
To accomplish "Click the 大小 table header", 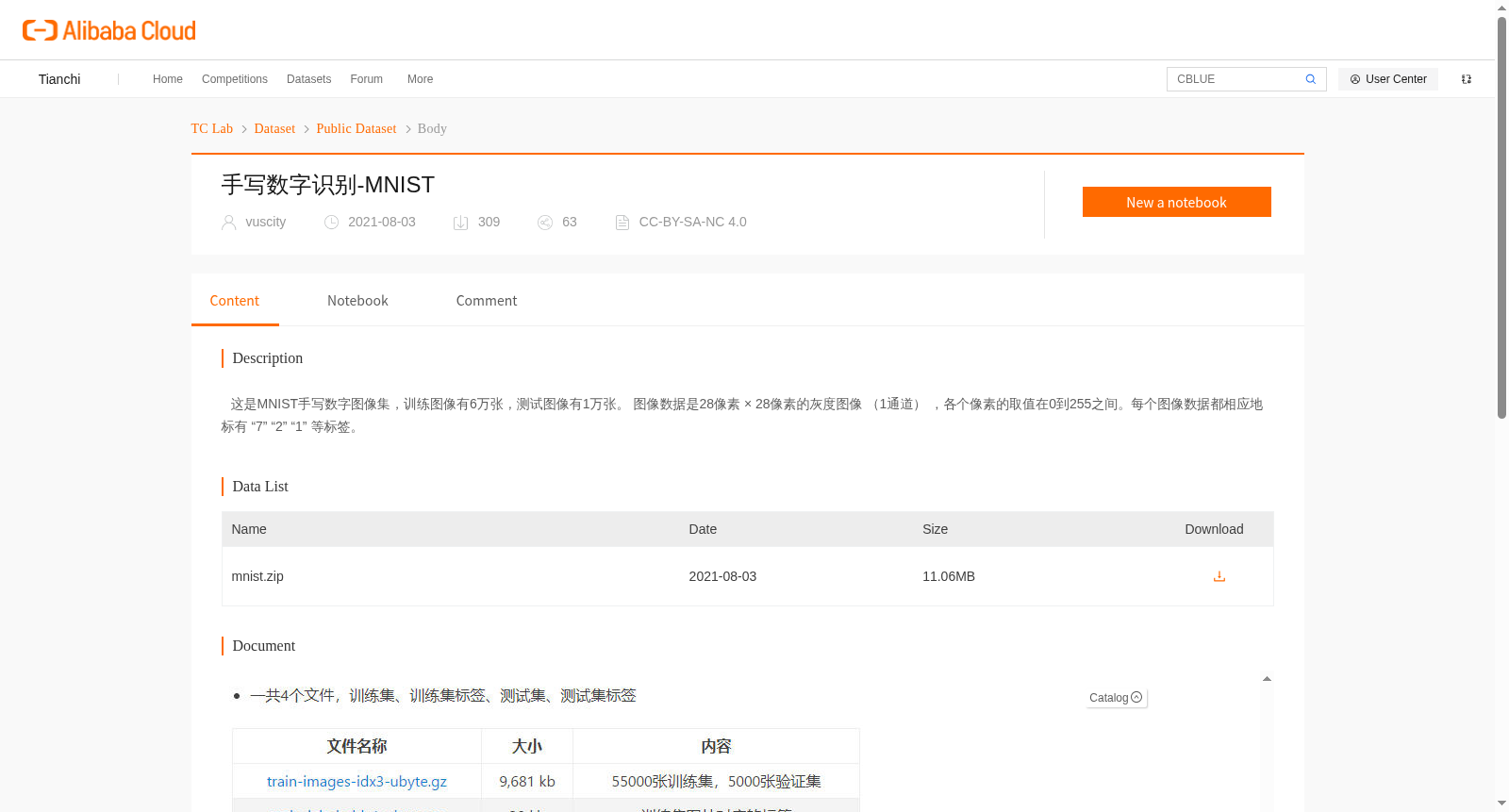I will [x=527, y=746].
